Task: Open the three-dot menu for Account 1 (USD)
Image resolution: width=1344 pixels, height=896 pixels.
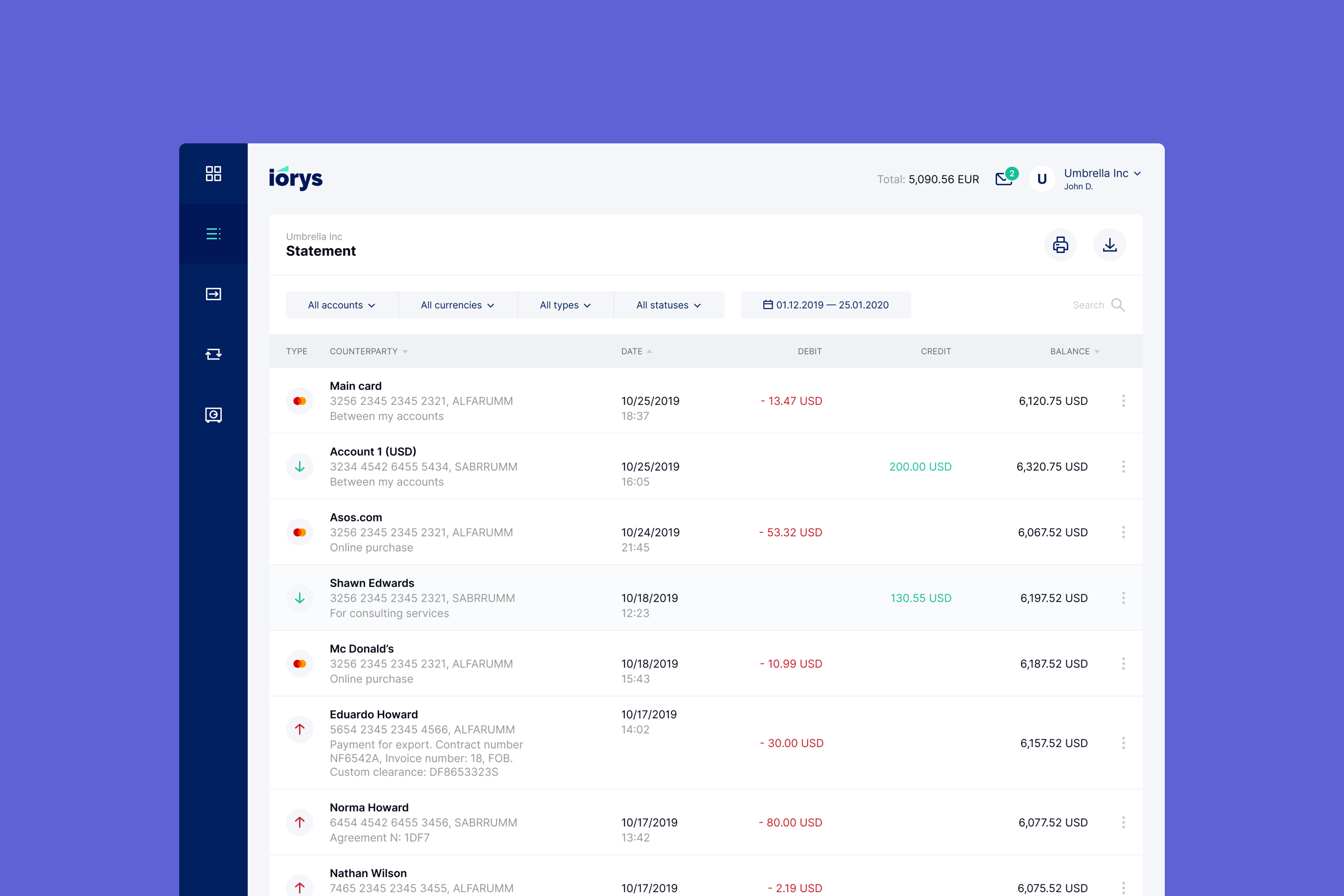Action: (x=1123, y=466)
